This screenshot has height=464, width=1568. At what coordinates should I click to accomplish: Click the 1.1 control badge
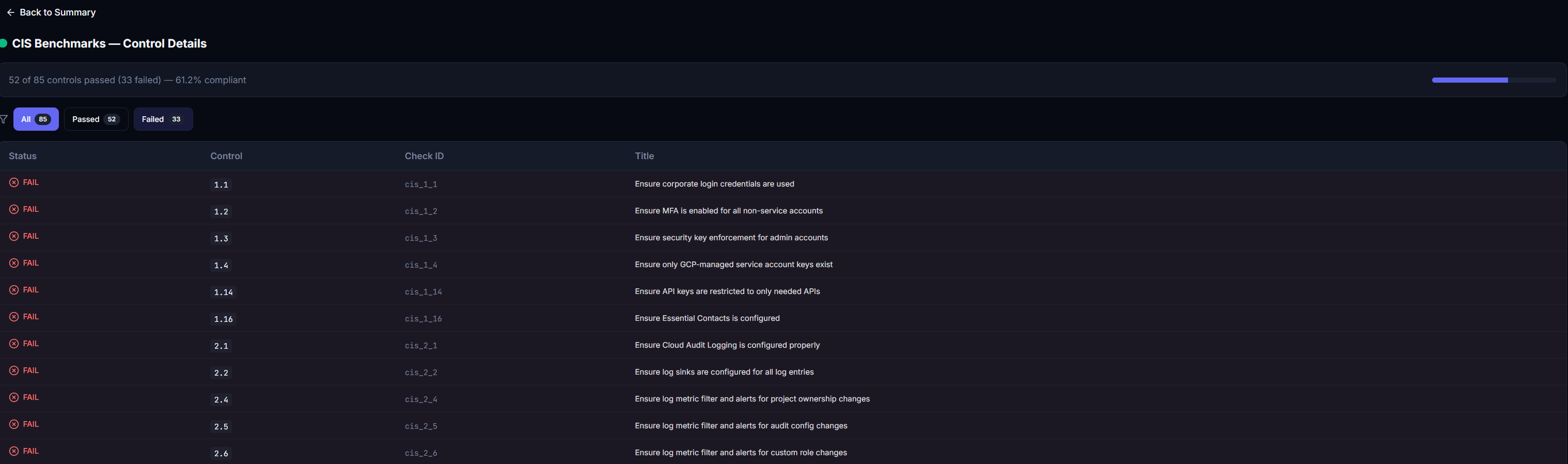pos(221,184)
